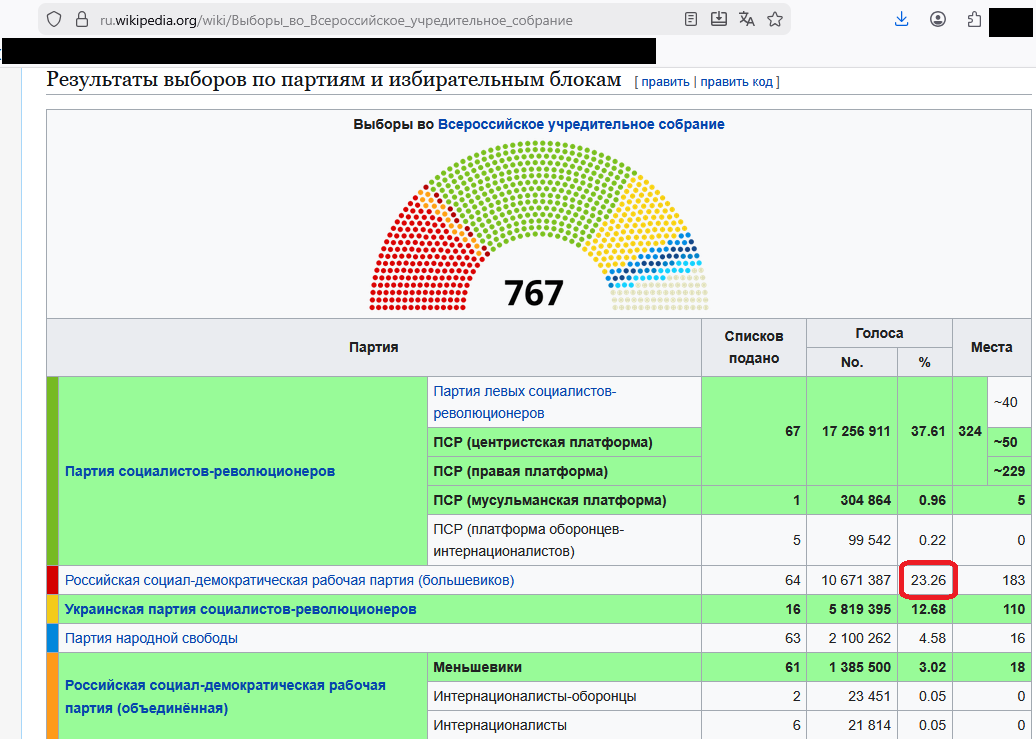Click the '304 864' votes cell
This screenshot has width=1036, height=739.
coord(852,500)
